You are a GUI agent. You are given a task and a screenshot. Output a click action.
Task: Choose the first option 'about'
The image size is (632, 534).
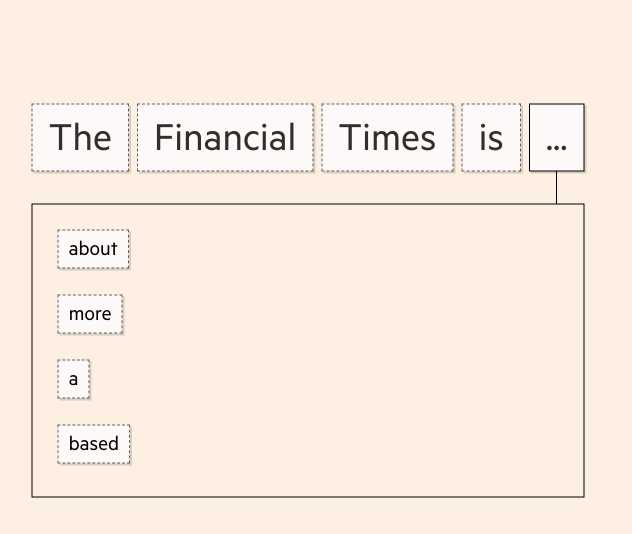point(94,249)
